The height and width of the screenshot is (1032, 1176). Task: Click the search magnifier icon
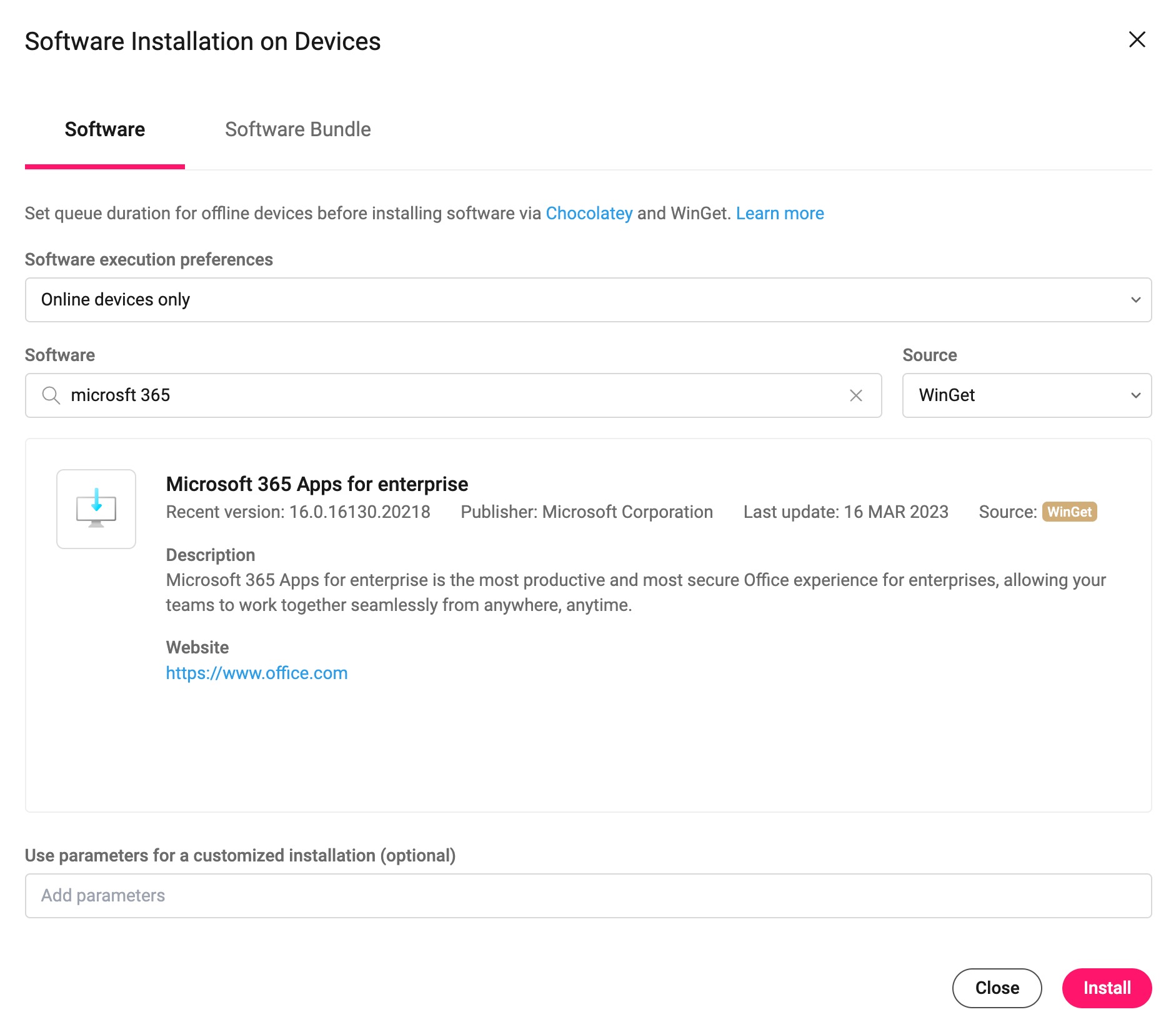[x=51, y=395]
